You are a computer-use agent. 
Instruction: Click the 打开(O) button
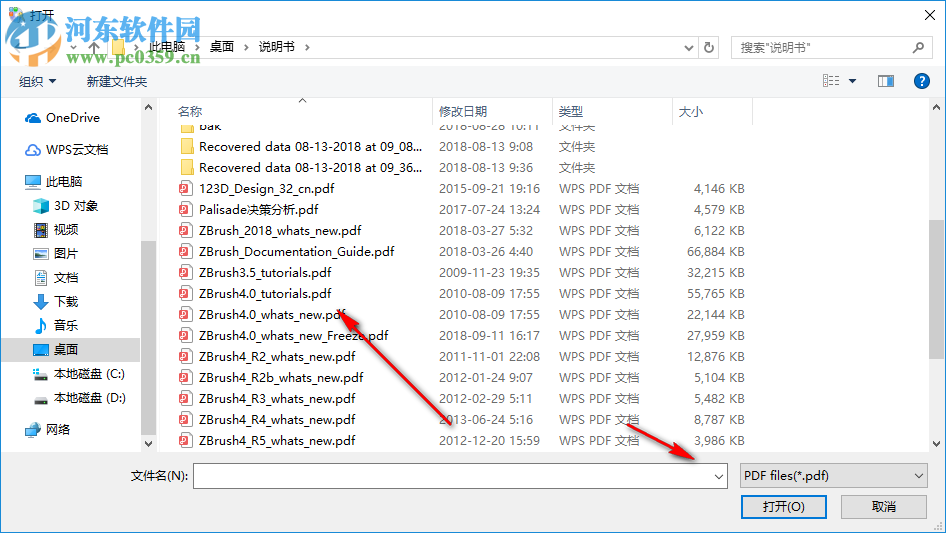coord(783,506)
